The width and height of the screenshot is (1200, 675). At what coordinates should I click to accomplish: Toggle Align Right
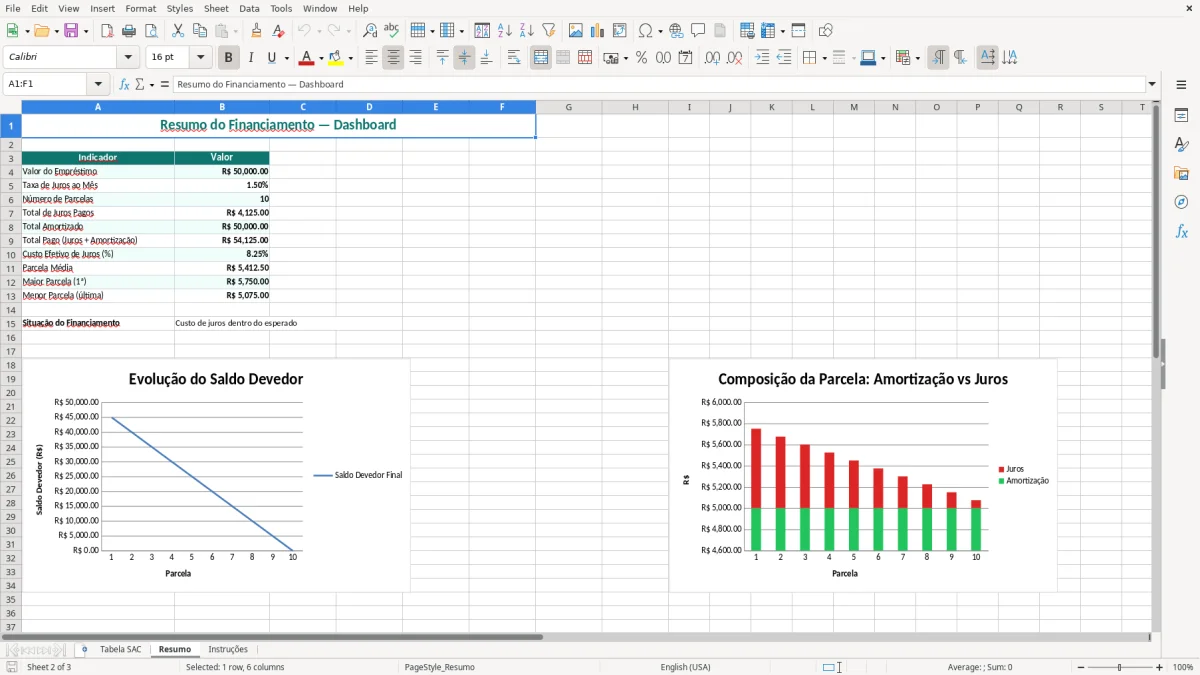click(x=415, y=58)
